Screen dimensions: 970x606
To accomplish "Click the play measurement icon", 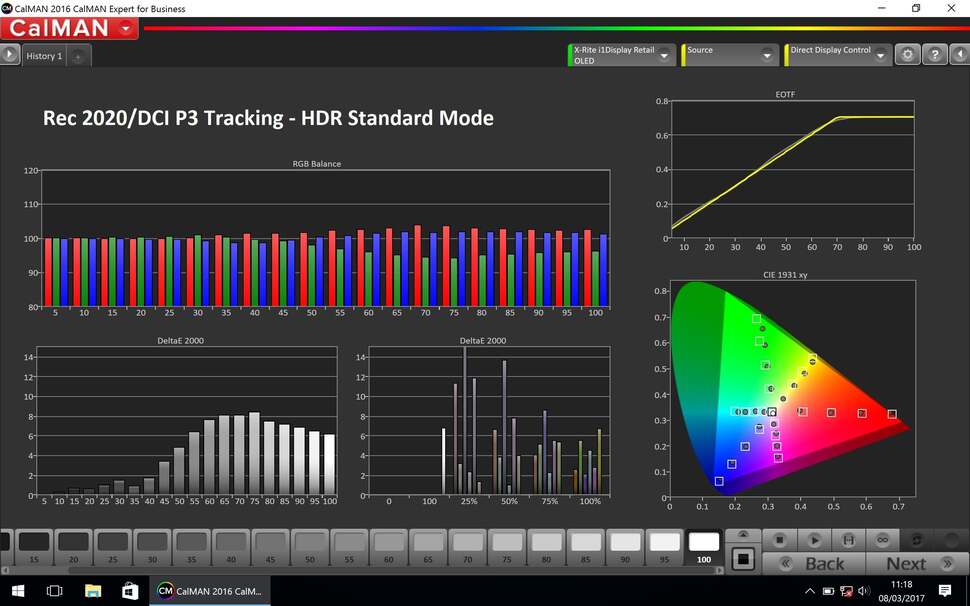I will click(x=815, y=540).
